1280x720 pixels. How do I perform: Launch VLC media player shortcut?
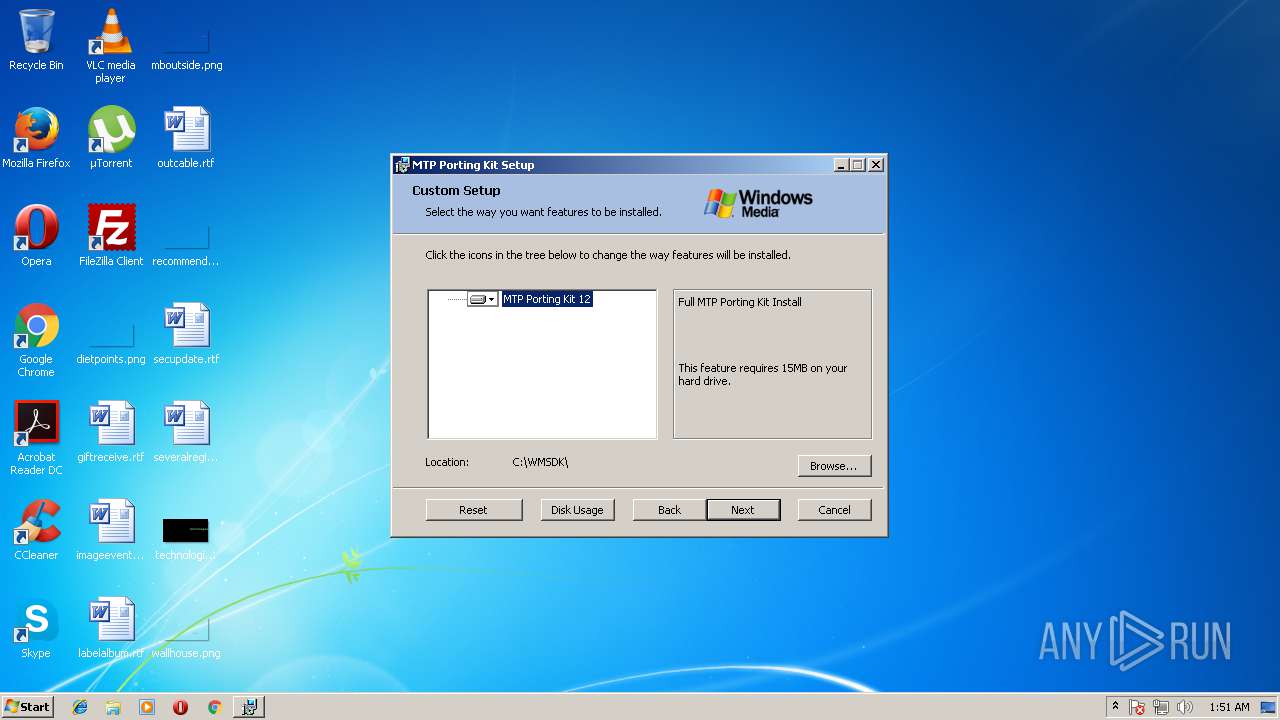(110, 45)
